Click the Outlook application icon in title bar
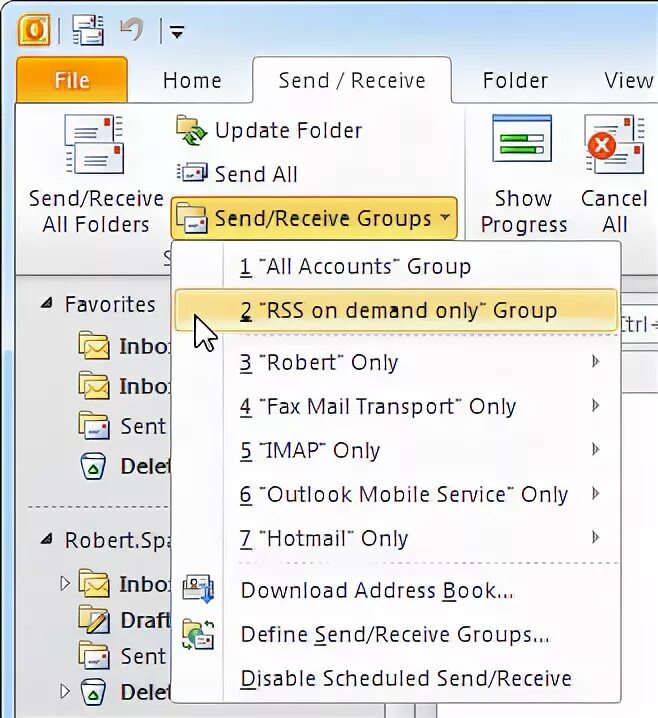This screenshot has height=718, width=658. (34, 30)
